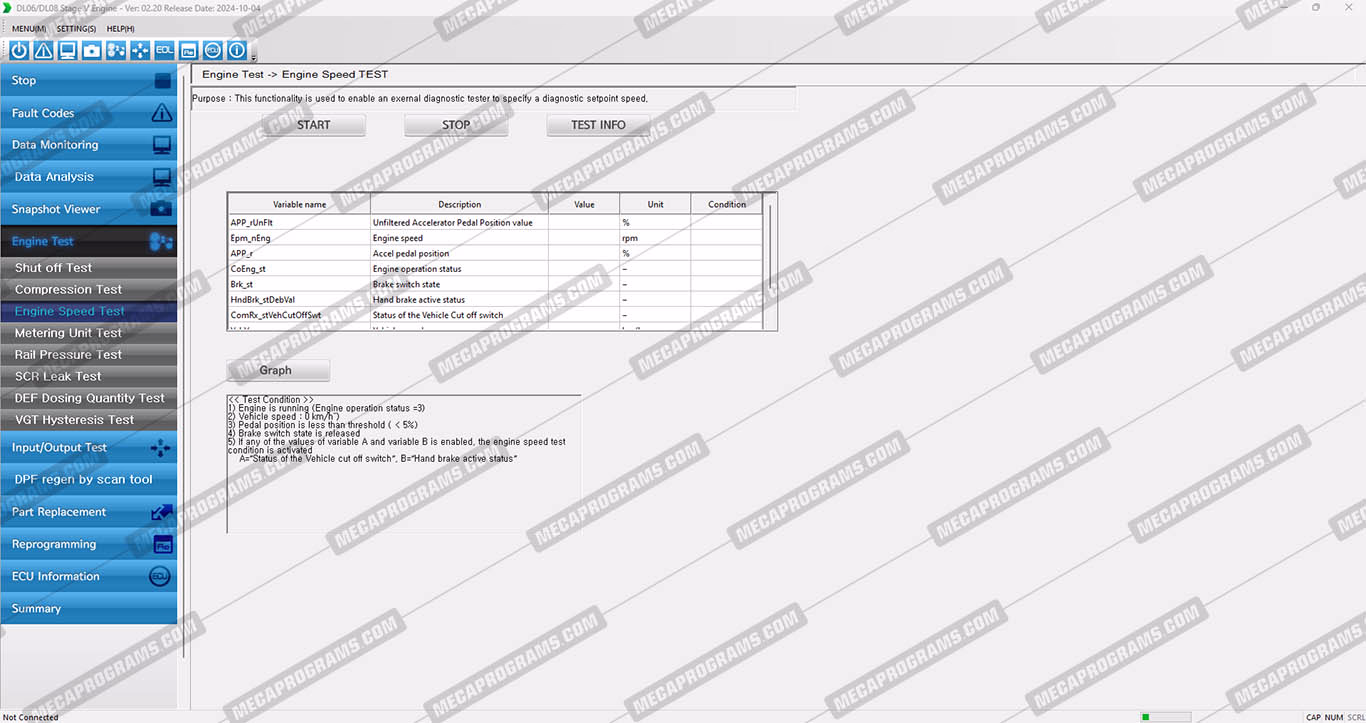Click the file reprogramming toolbar icon
The height and width of the screenshot is (723, 1366).
coord(188,50)
